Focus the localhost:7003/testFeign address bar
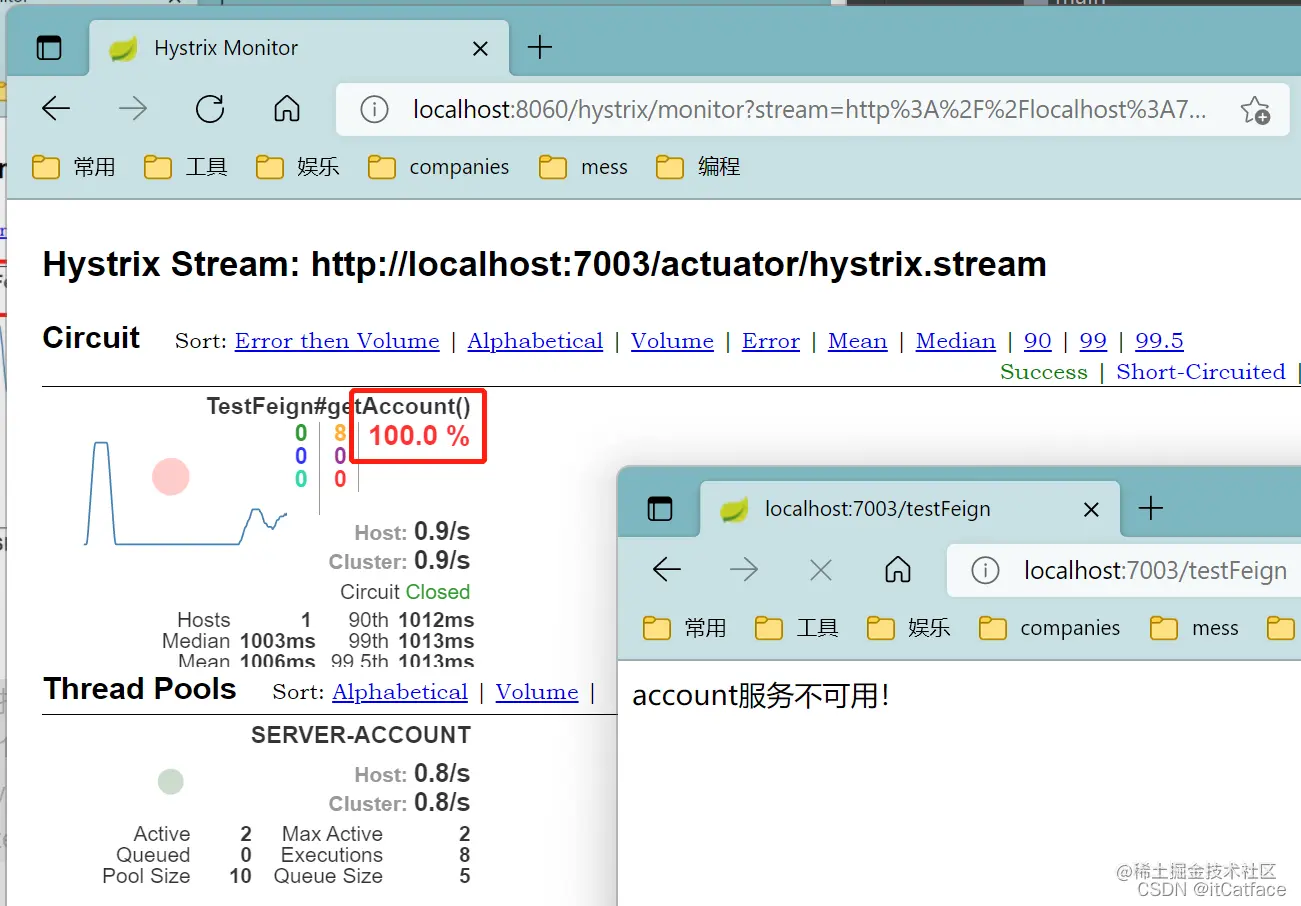1301x906 pixels. (1124, 570)
